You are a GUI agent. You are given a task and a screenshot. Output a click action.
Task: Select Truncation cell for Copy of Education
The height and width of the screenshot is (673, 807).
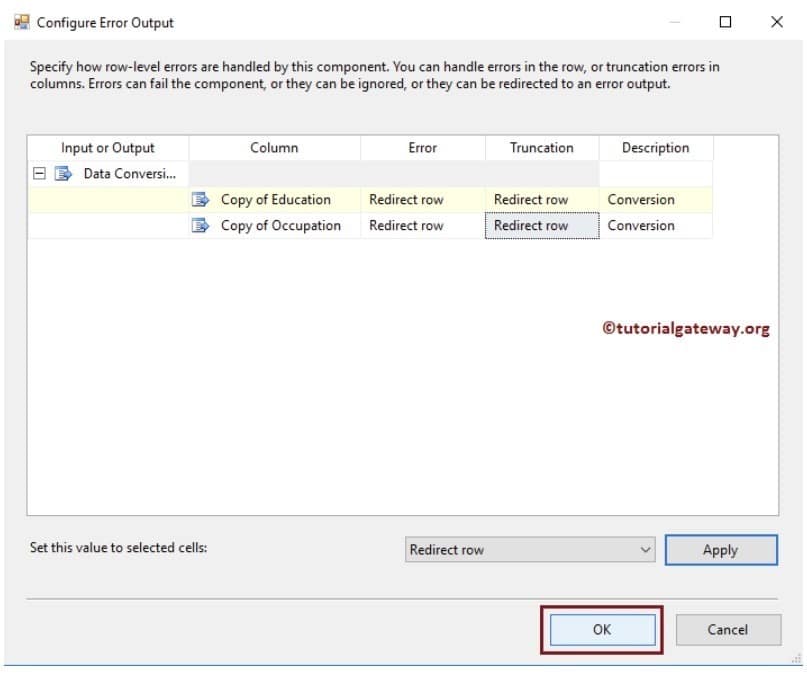[541, 199]
